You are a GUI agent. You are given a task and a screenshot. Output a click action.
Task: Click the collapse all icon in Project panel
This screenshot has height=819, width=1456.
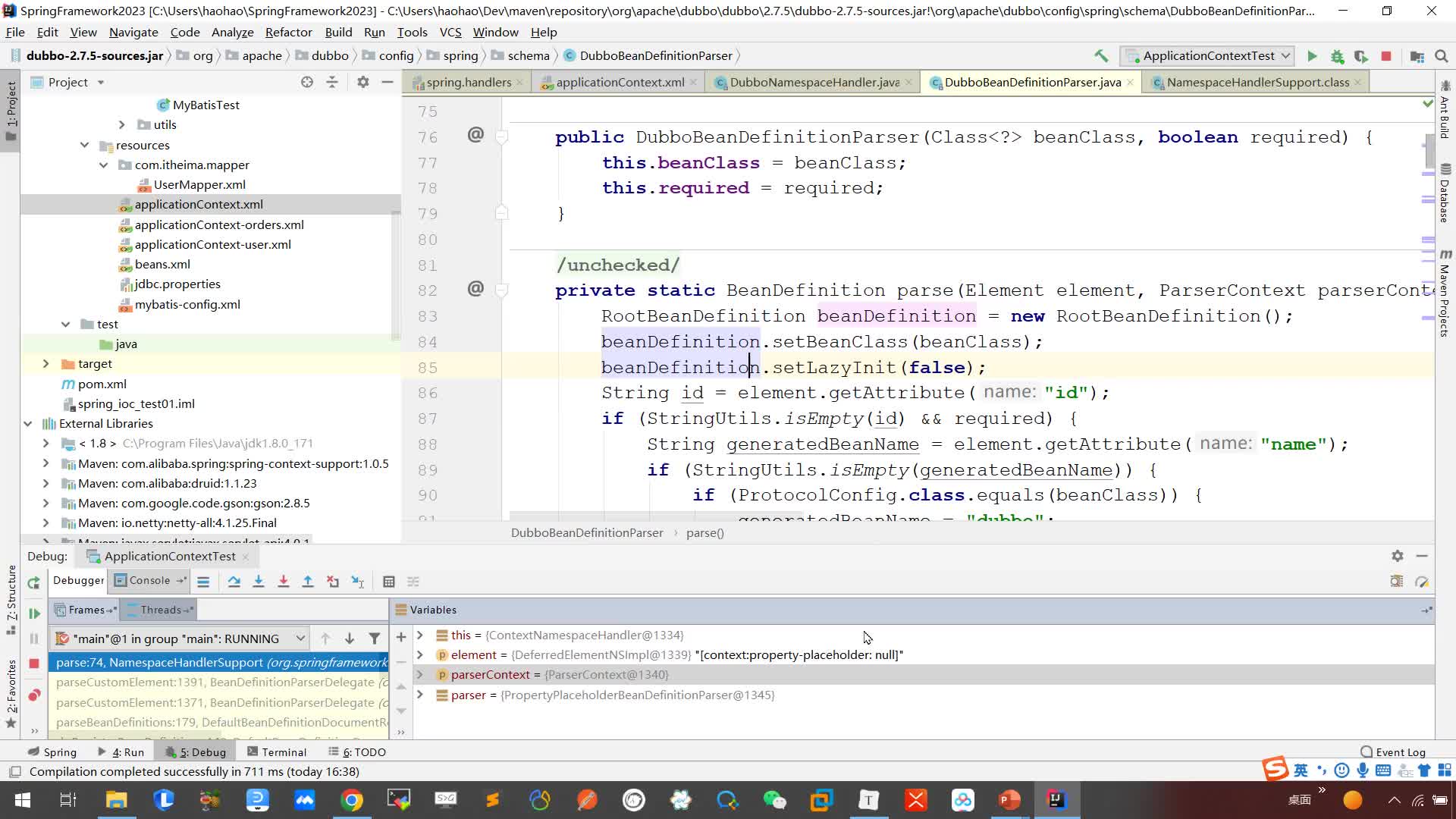(332, 82)
